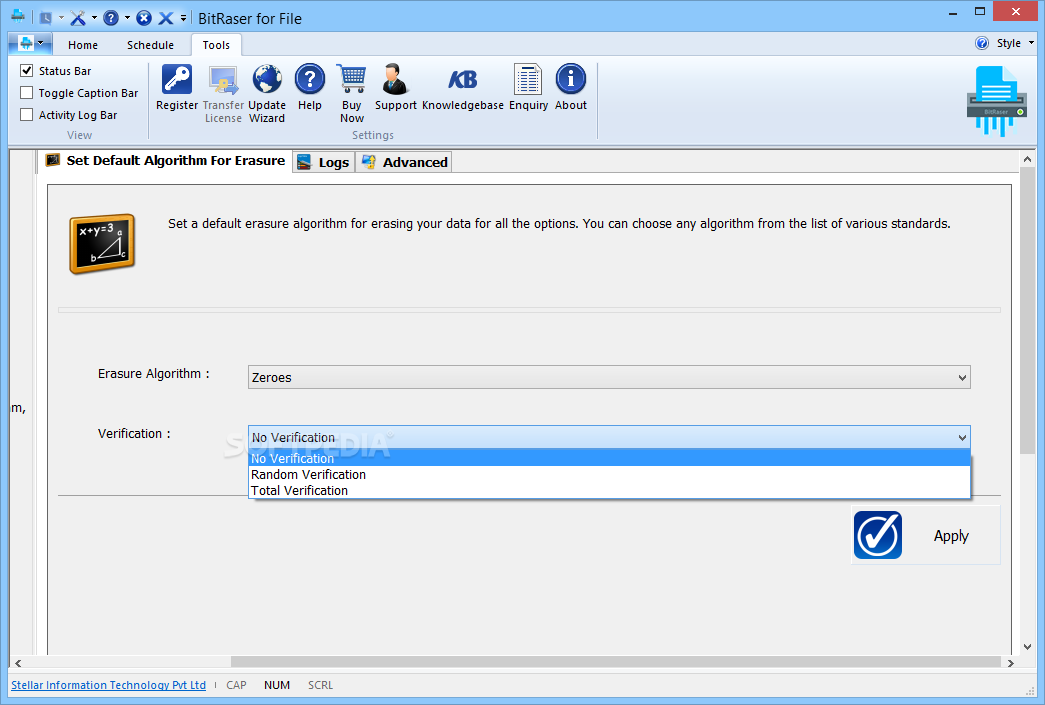Click the scroll down arrow
This screenshot has height=705, width=1045.
click(x=1027, y=646)
